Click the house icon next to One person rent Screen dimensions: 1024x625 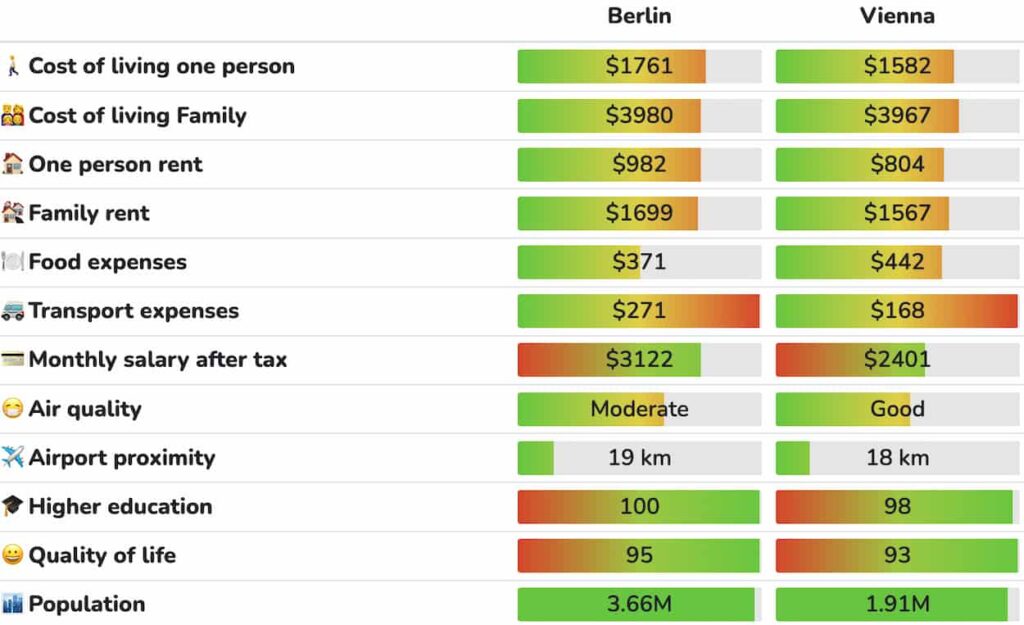click(x=13, y=164)
